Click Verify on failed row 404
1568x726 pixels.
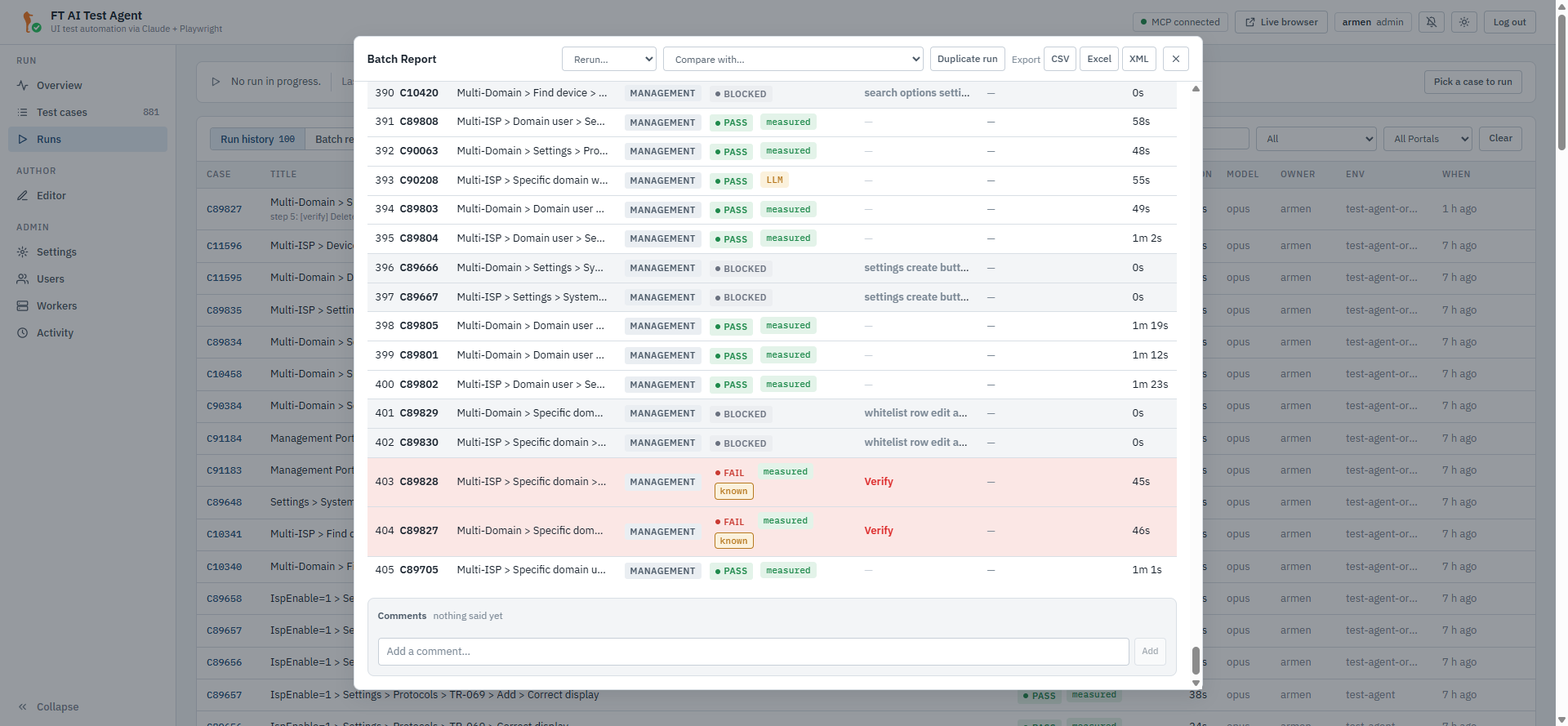point(879,531)
